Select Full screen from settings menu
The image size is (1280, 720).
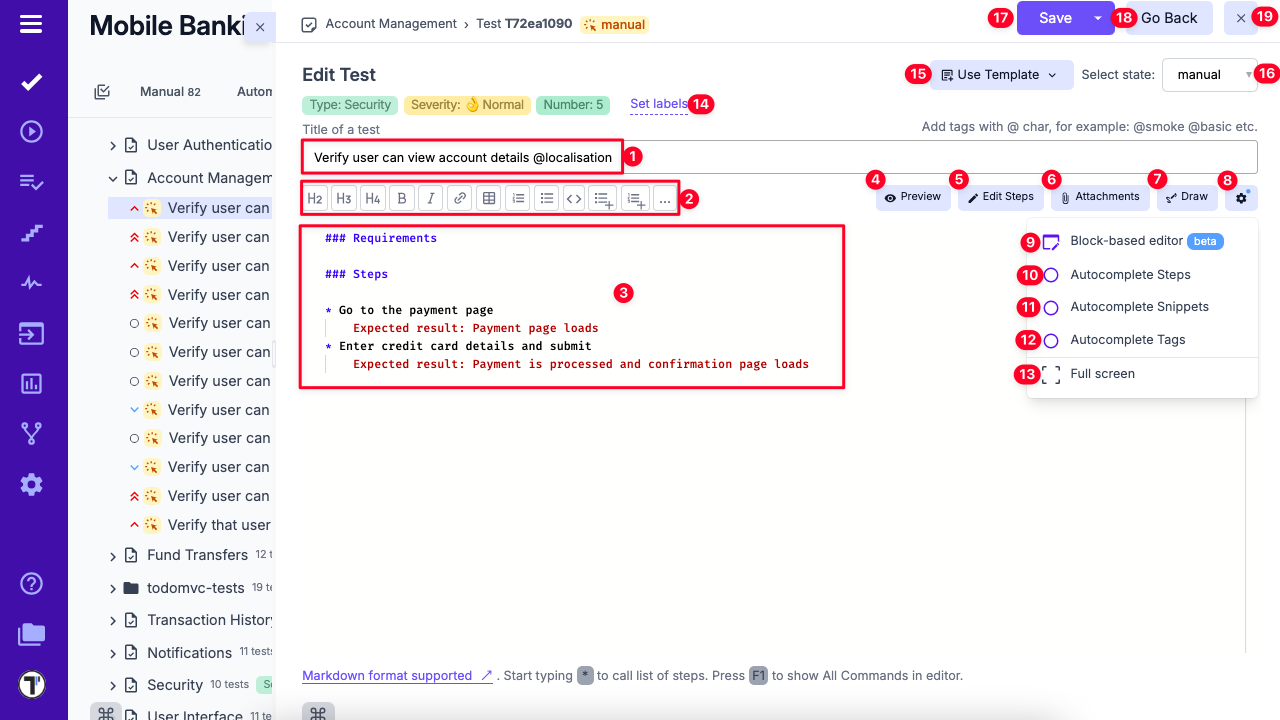[1102, 374]
